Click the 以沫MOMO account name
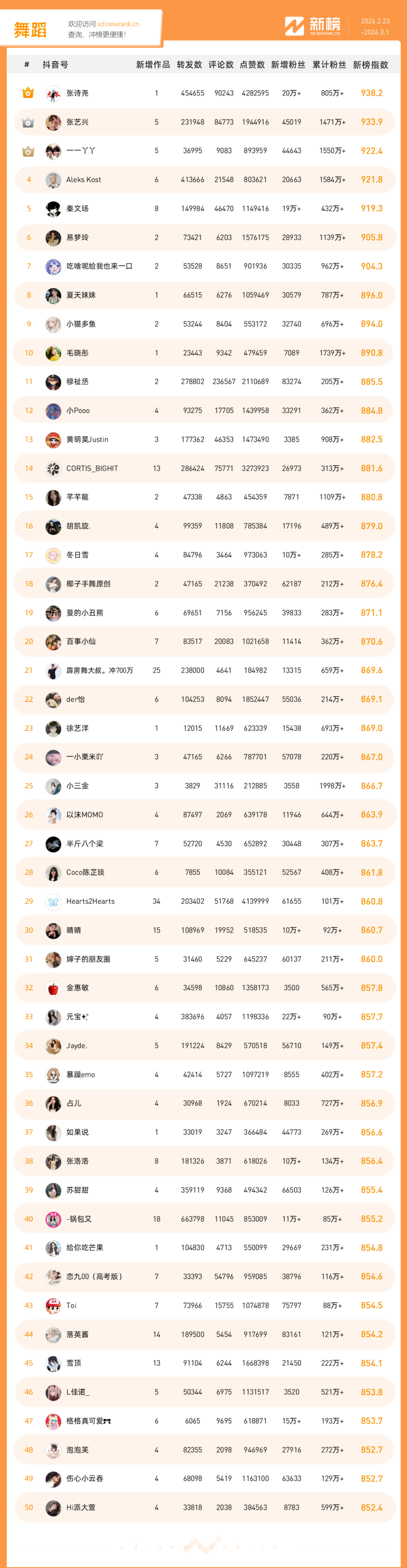This screenshot has width=407, height=1568. click(84, 814)
